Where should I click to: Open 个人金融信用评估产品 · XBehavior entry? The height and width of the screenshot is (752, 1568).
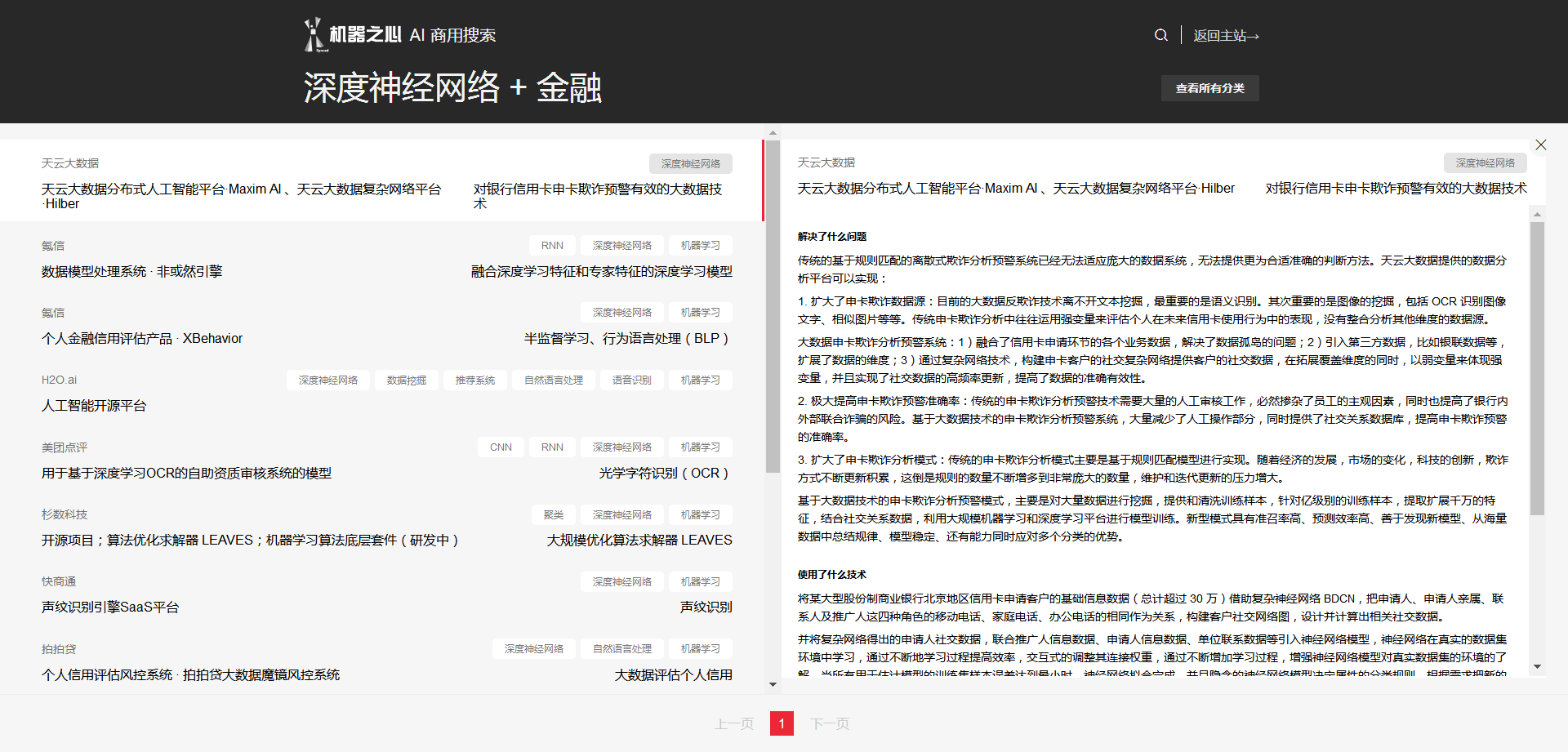click(x=142, y=338)
